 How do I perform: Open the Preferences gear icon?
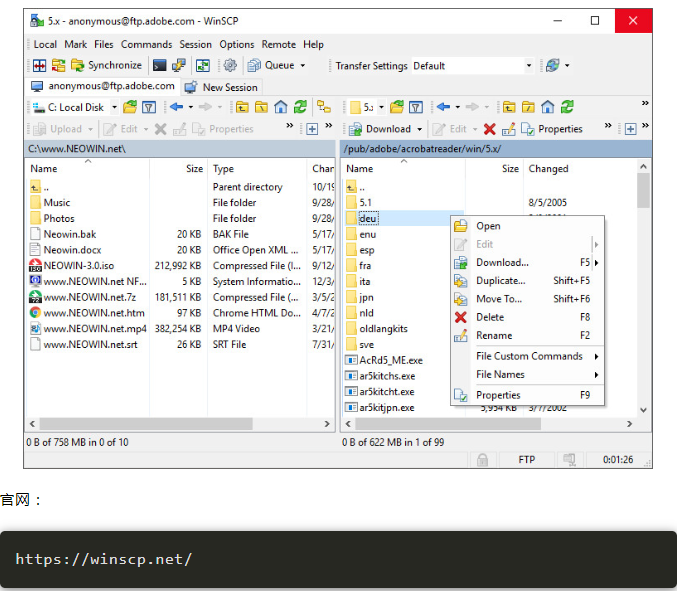(x=230, y=66)
